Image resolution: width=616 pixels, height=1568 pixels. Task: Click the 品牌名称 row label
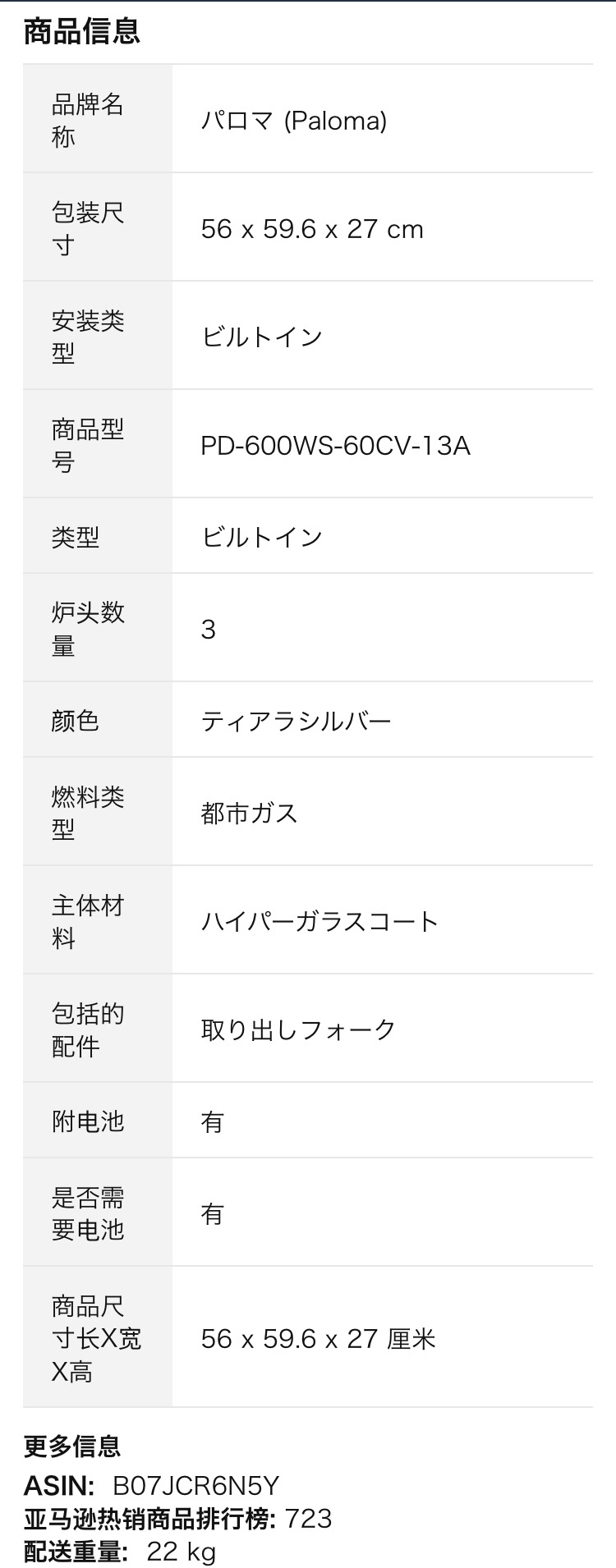(87, 120)
